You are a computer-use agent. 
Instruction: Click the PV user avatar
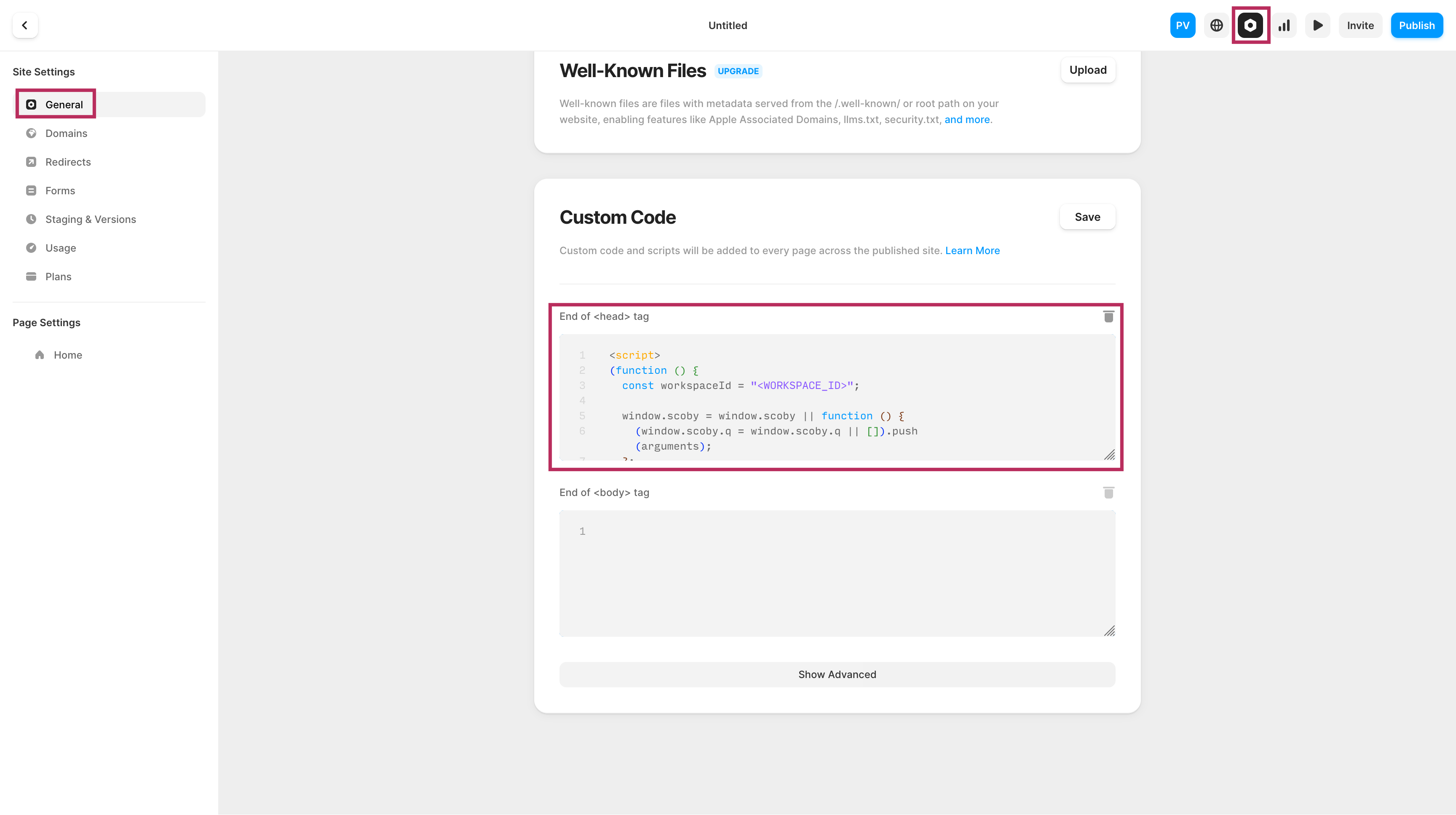1183,25
